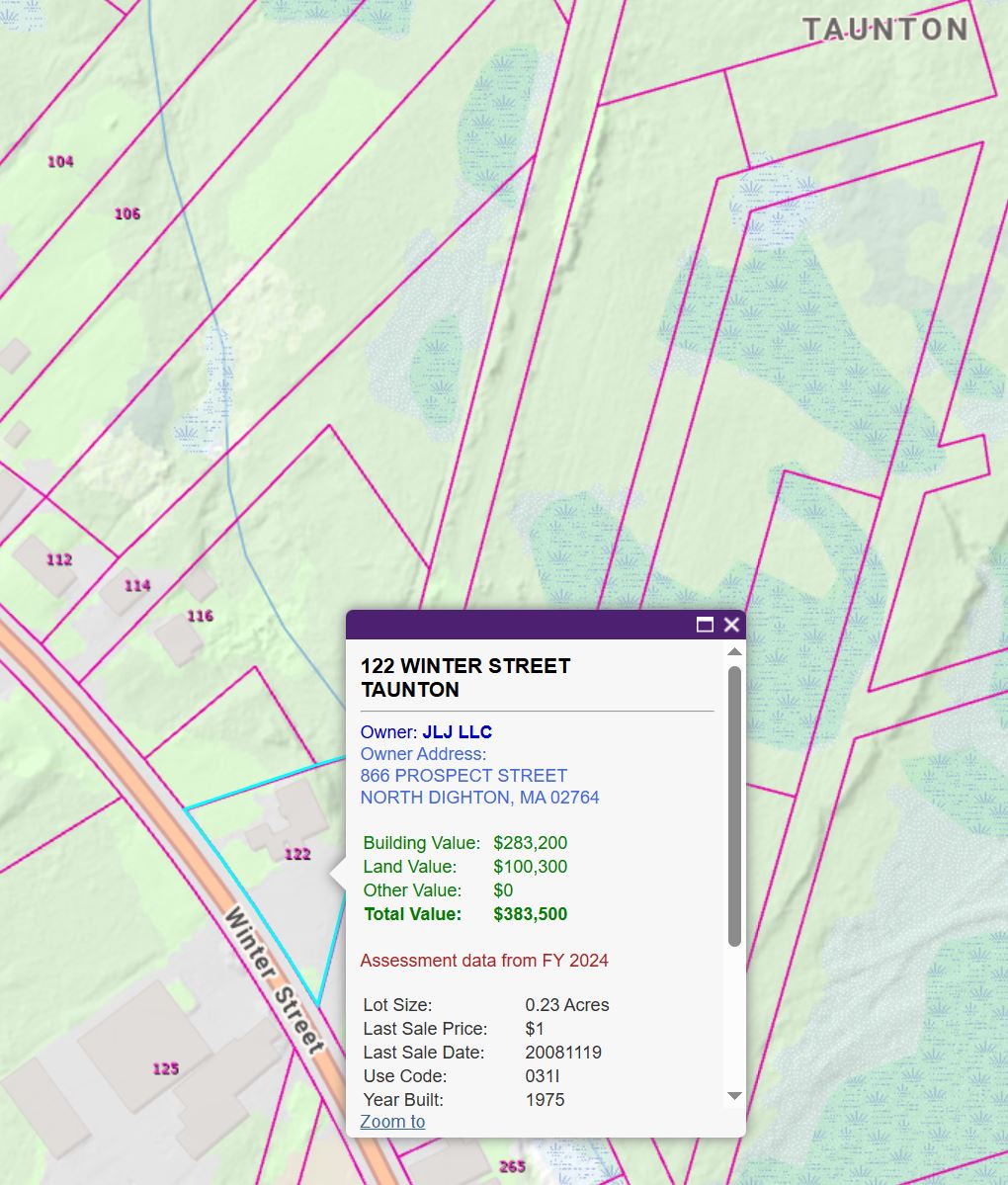Open the JLJ LLC owner link
The height and width of the screenshot is (1185, 1008).
[x=457, y=732]
